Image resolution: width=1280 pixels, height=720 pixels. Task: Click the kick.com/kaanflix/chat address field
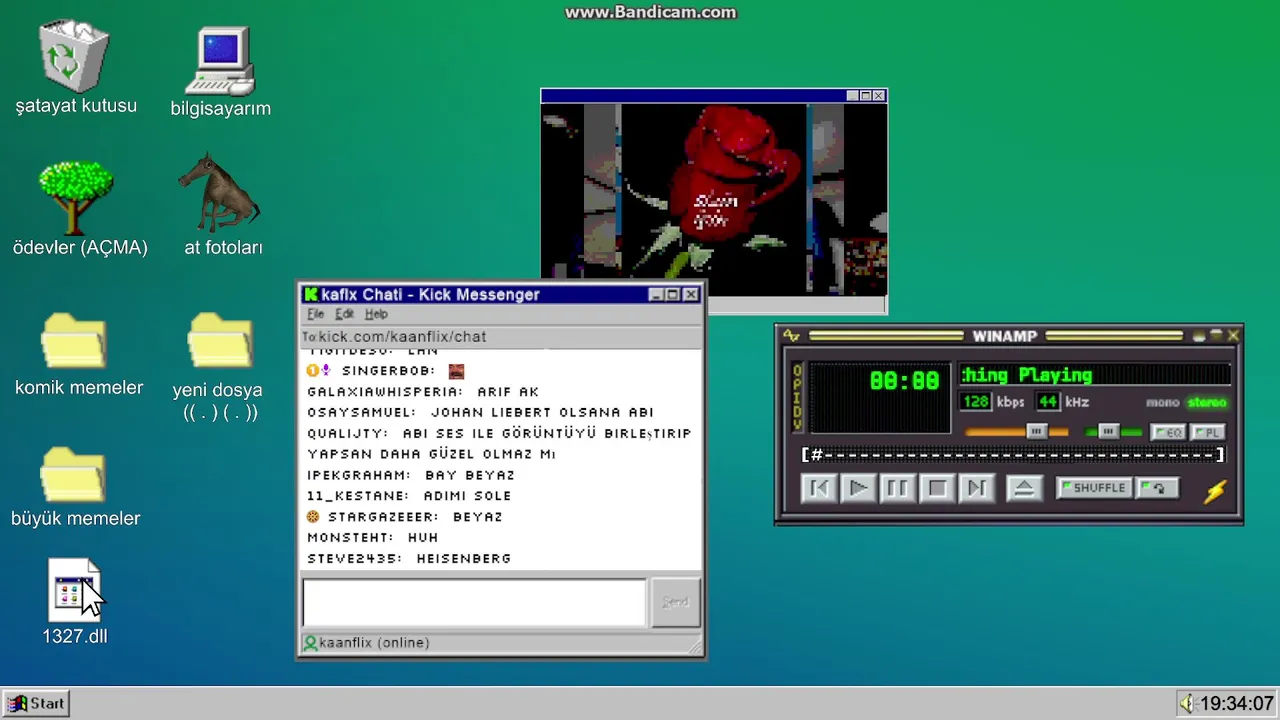(501, 337)
